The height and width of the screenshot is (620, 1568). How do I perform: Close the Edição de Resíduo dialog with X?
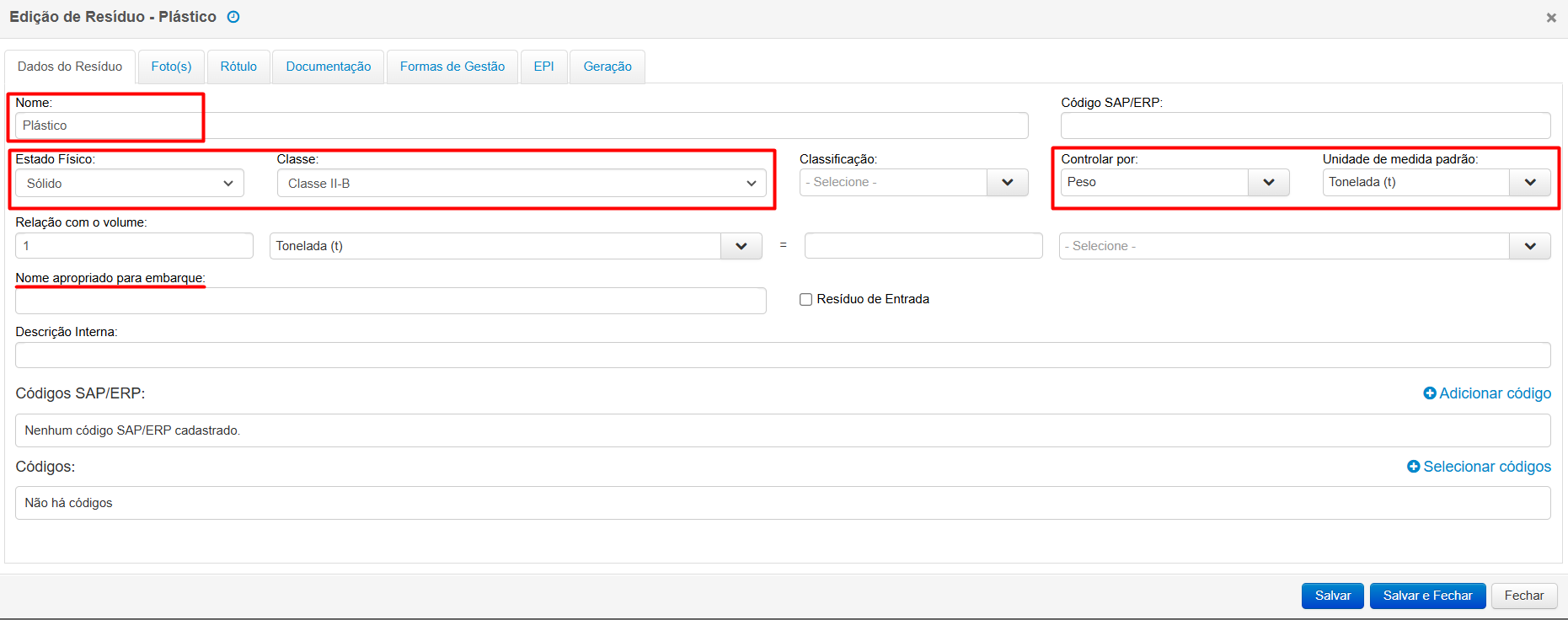point(1550,18)
